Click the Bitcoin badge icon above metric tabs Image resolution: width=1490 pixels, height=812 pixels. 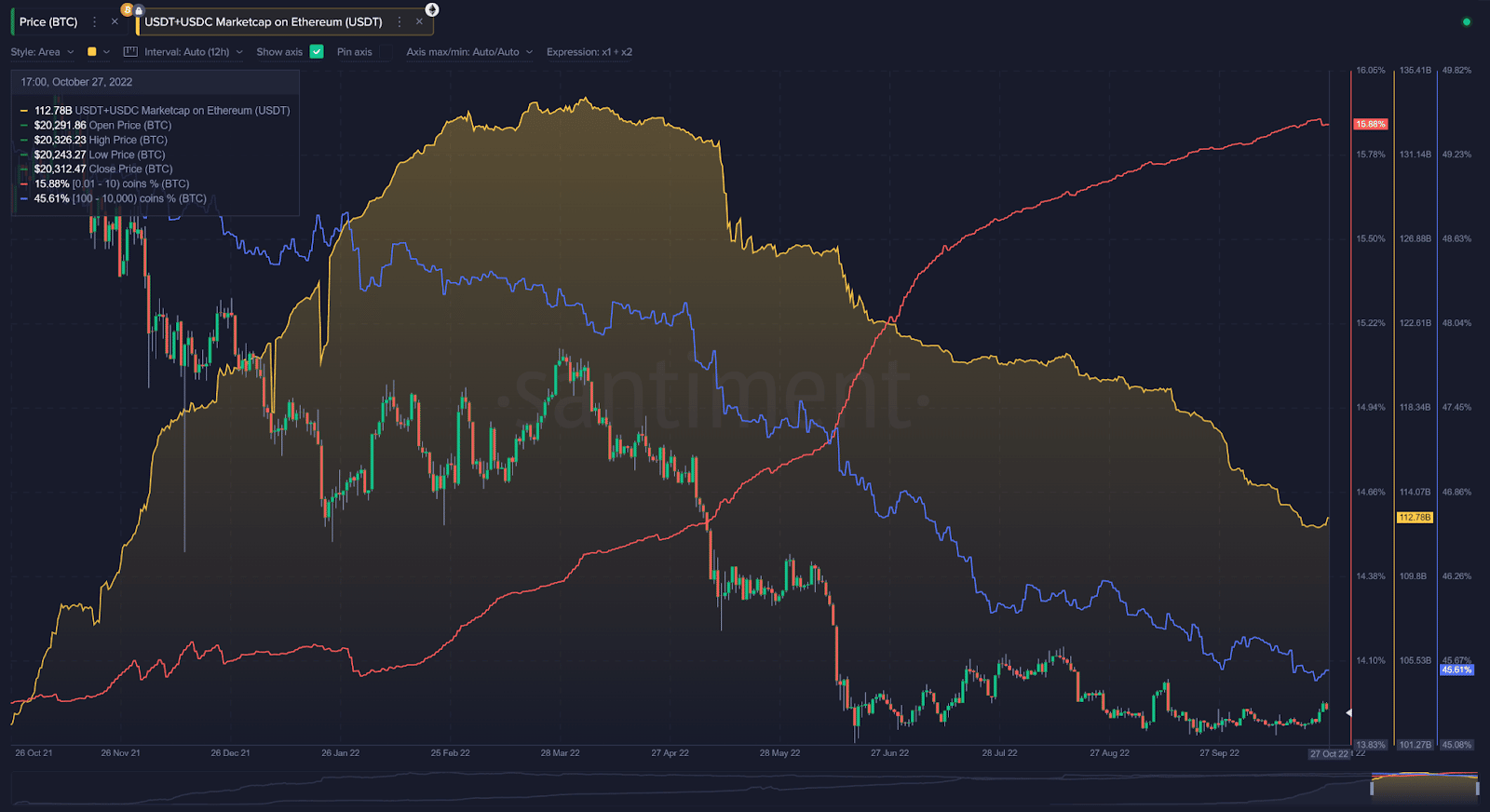[x=127, y=10]
